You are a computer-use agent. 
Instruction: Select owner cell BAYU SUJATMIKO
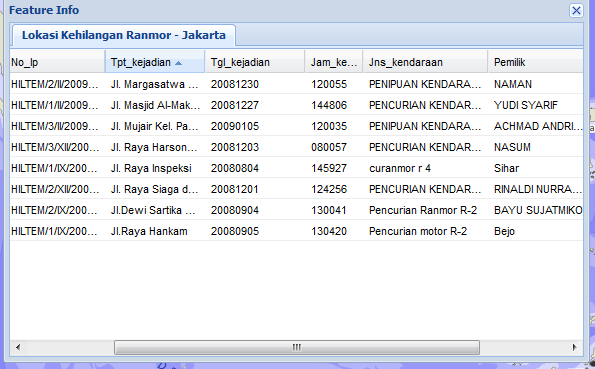click(x=538, y=210)
